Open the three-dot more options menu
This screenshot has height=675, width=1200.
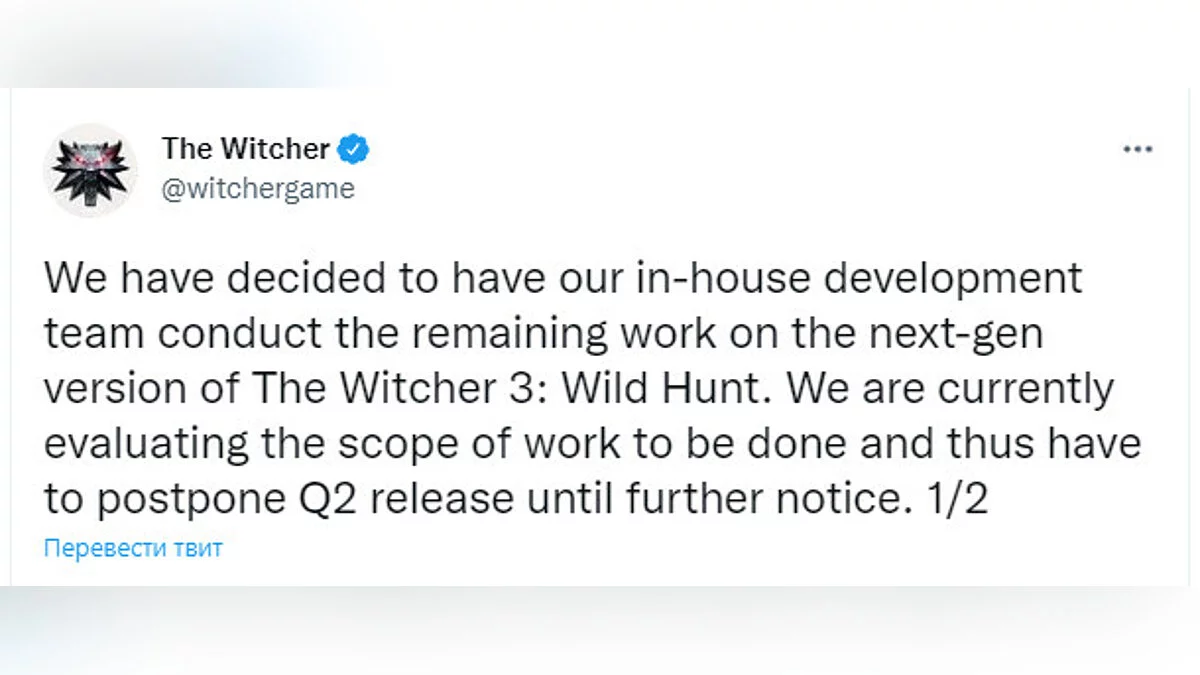point(1138,150)
